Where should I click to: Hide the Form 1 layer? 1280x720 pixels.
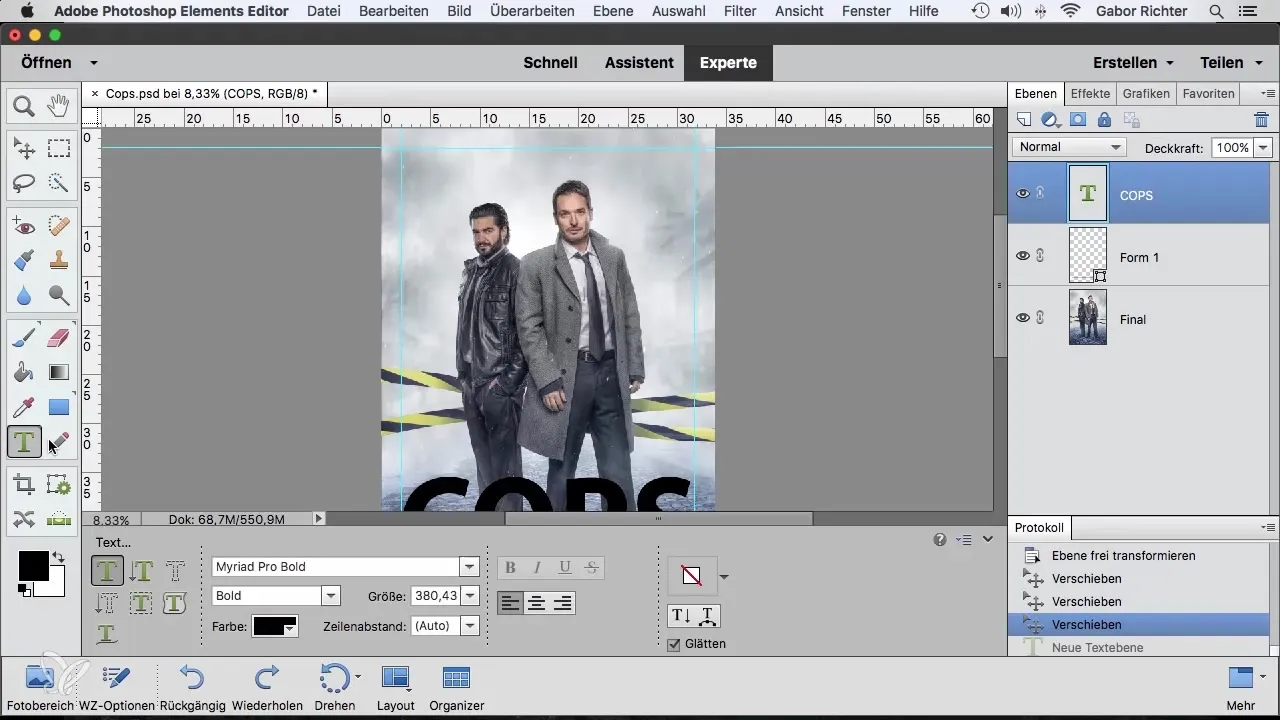pyautogui.click(x=1023, y=256)
